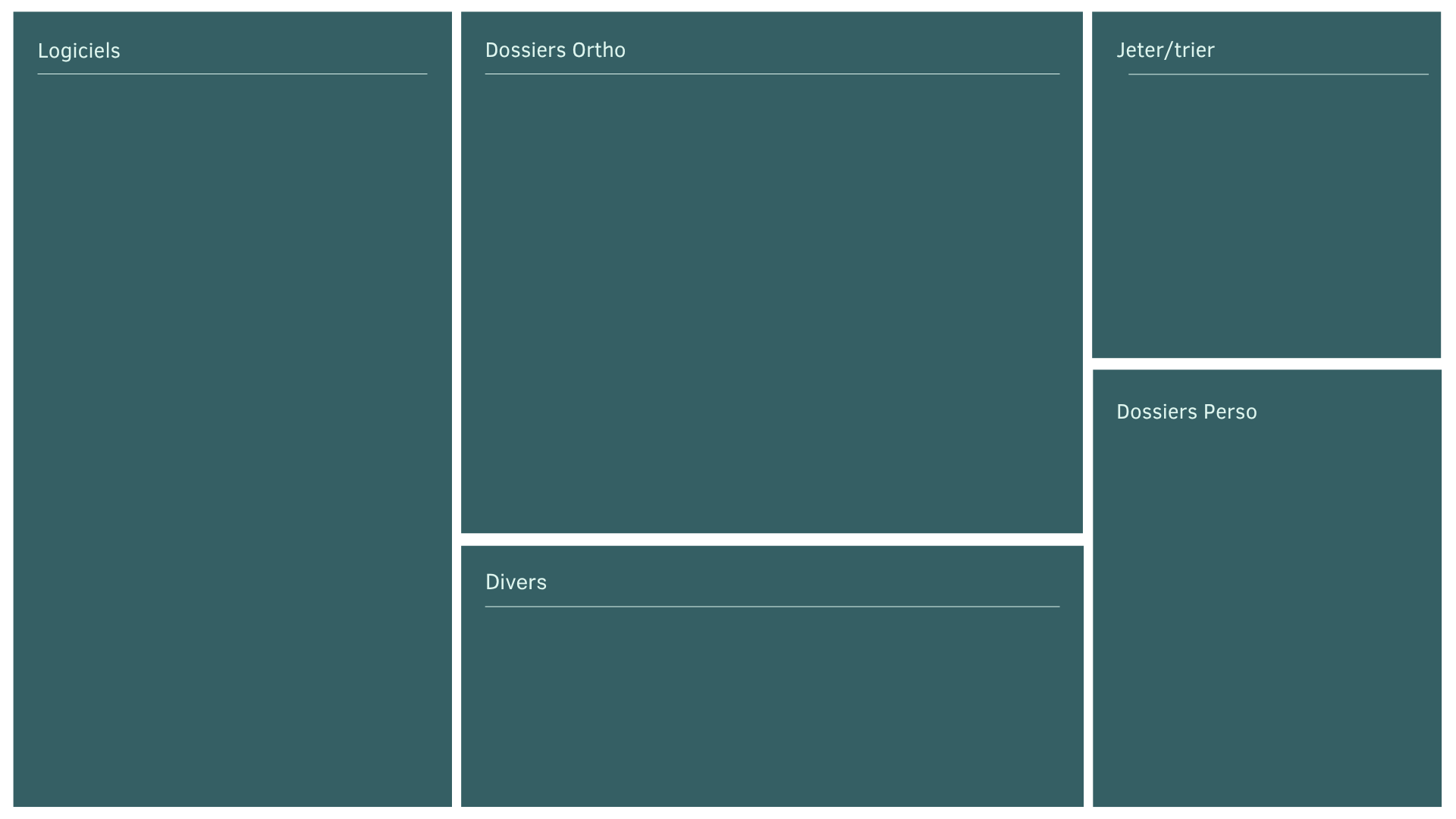Click the underline beneath Logiciels title
The image size is (1456, 819).
coord(232,74)
